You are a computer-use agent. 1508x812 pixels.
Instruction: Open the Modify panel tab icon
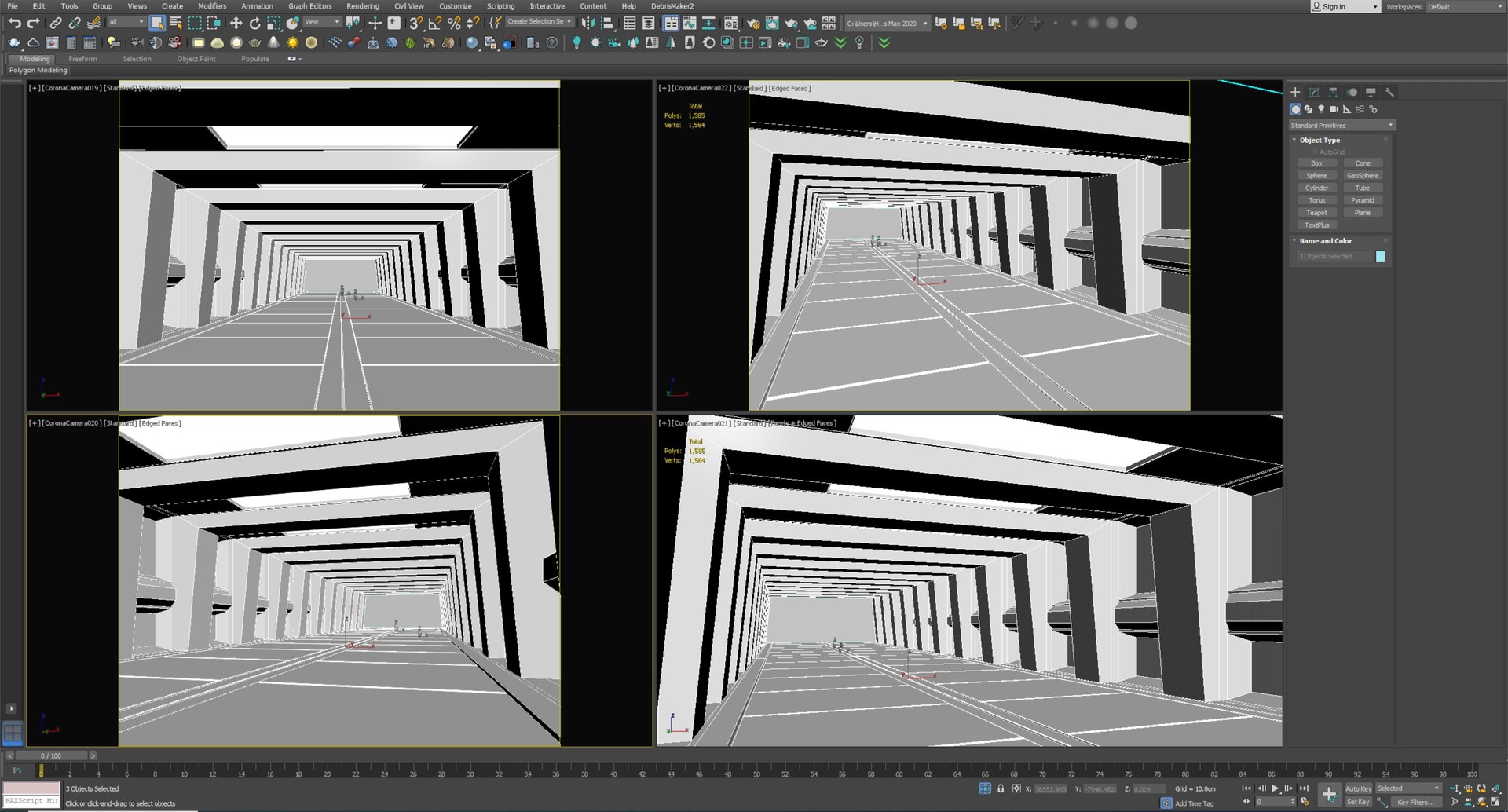coord(1314,92)
